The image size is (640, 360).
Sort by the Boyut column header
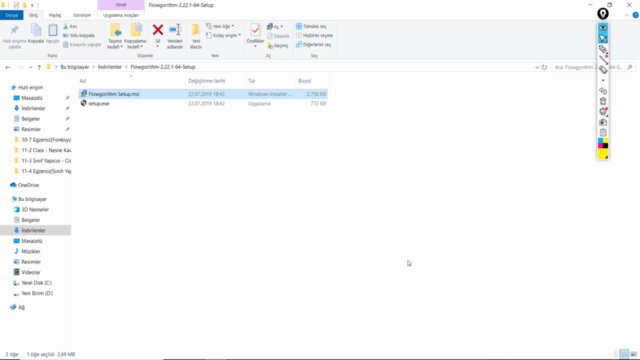tap(304, 81)
